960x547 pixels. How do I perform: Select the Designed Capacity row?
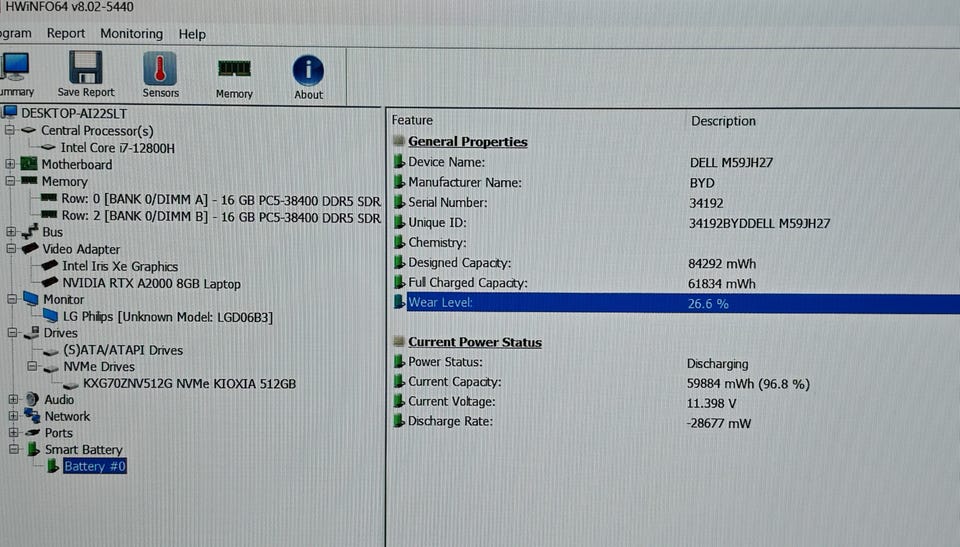(676, 263)
